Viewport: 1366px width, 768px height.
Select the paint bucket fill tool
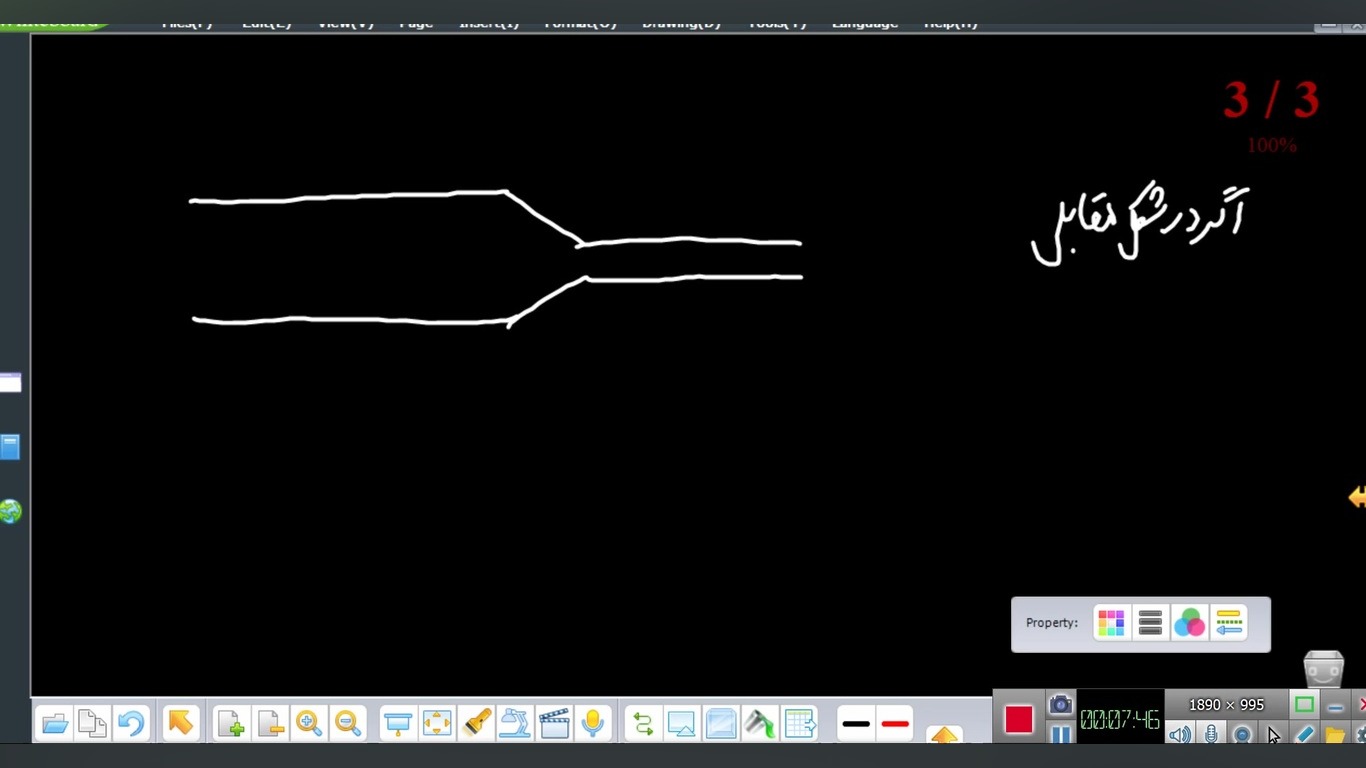(760, 722)
